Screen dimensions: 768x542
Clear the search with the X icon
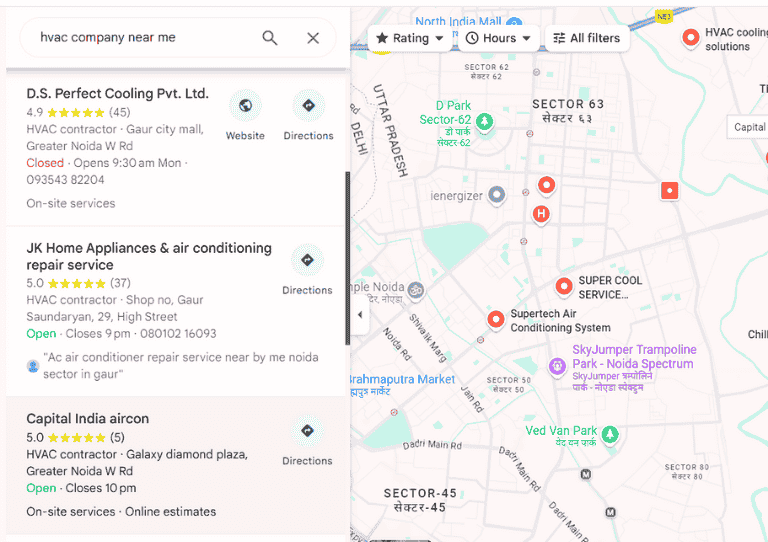click(313, 38)
